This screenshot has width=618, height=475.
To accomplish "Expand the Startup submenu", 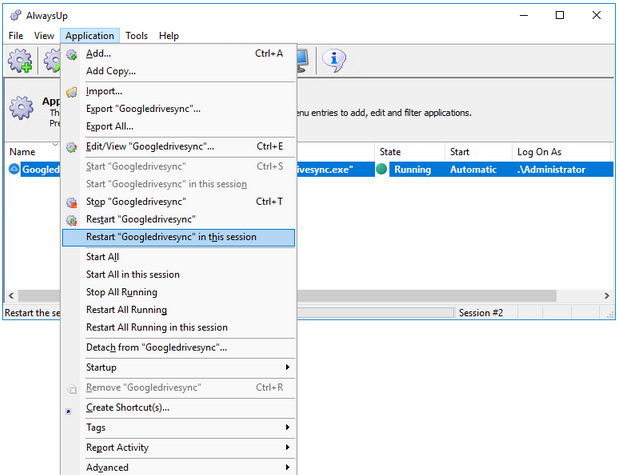I will (x=179, y=368).
